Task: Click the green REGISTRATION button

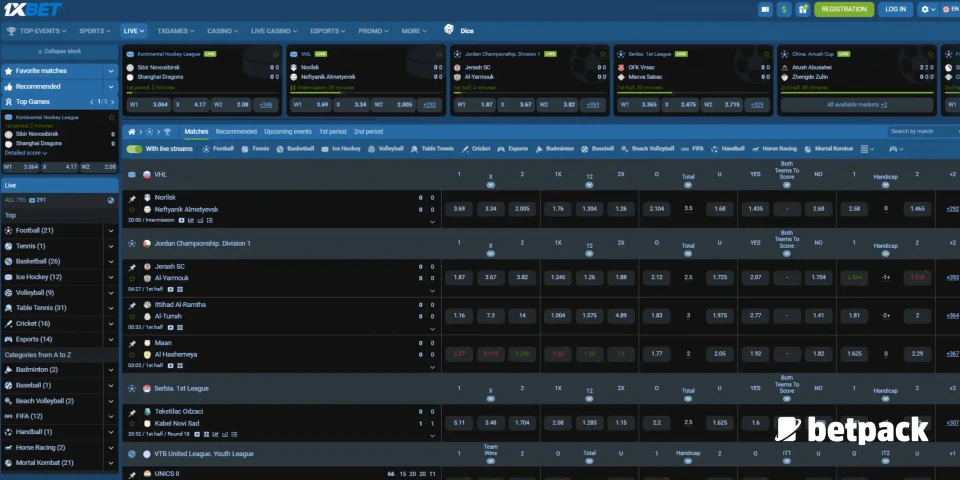Action: 843,9
